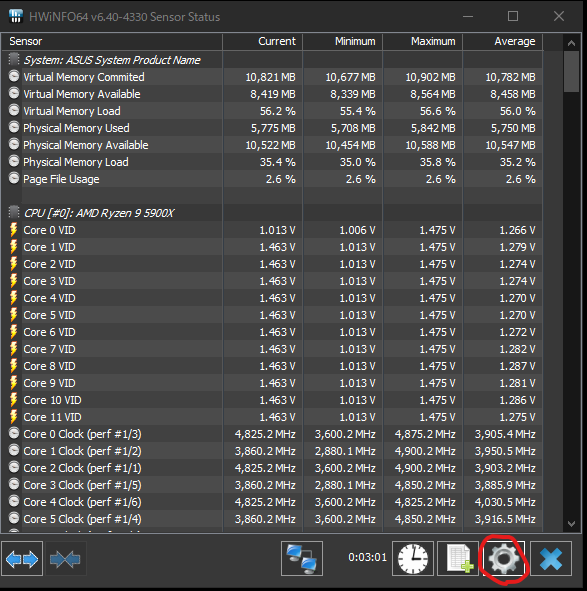Select System: ASUS System Product Name group
This screenshot has height=591, width=587.
click(x=112, y=60)
